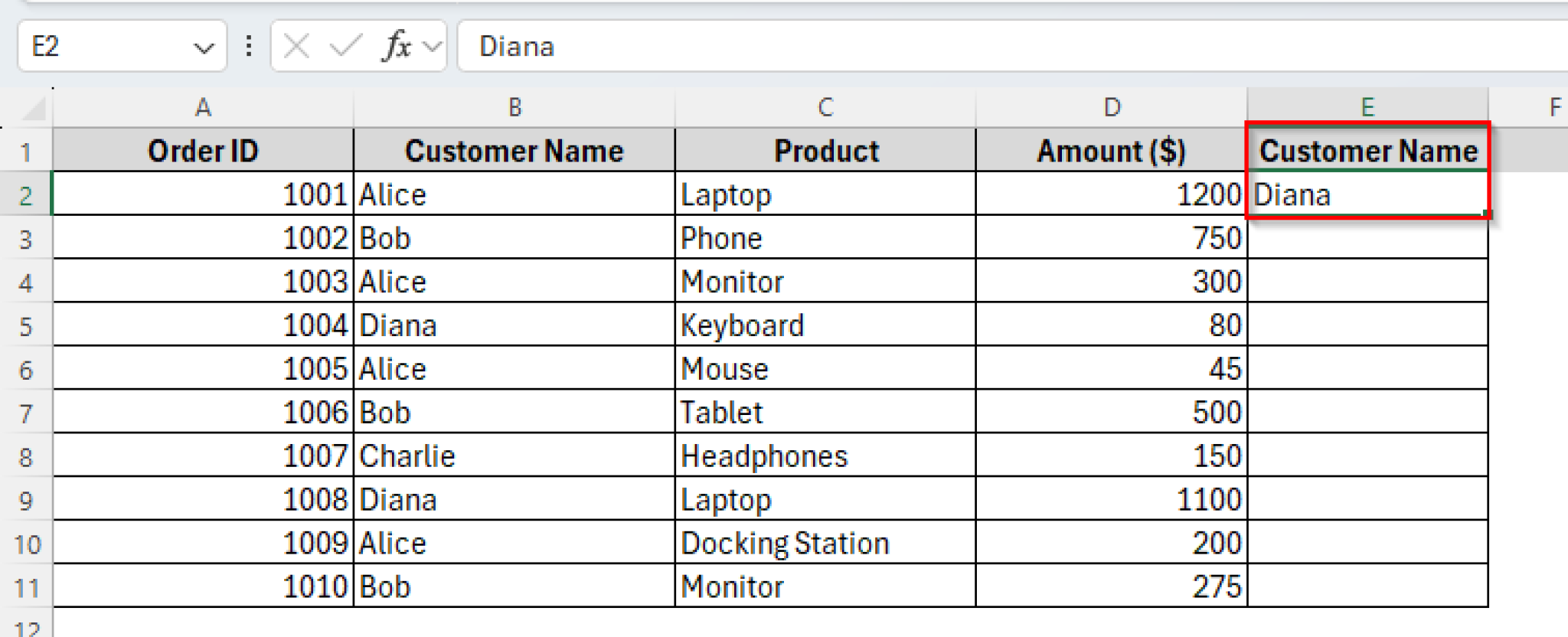Select the cell showing amount 1100
1568x637 pixels.
tap(1110, 499)
